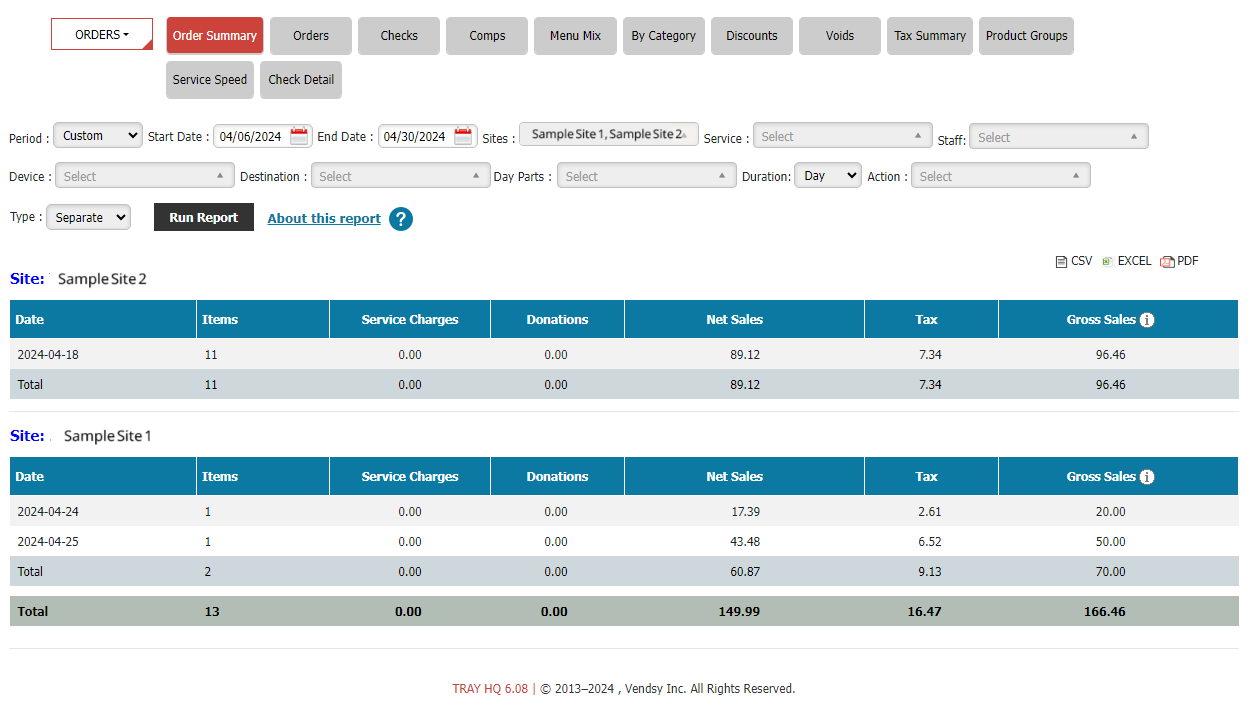Open the Start Date calendar picker icon
1248x701 pixels.
click(x=299, y=136)
